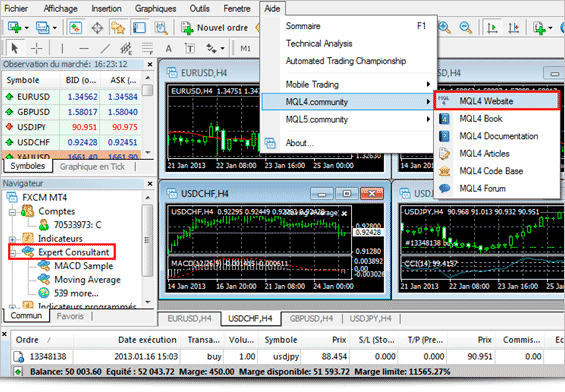Select the cursor arrow tool
This screenshot has width=565, height=392.
pyautogui.click(x=15, y=48)
